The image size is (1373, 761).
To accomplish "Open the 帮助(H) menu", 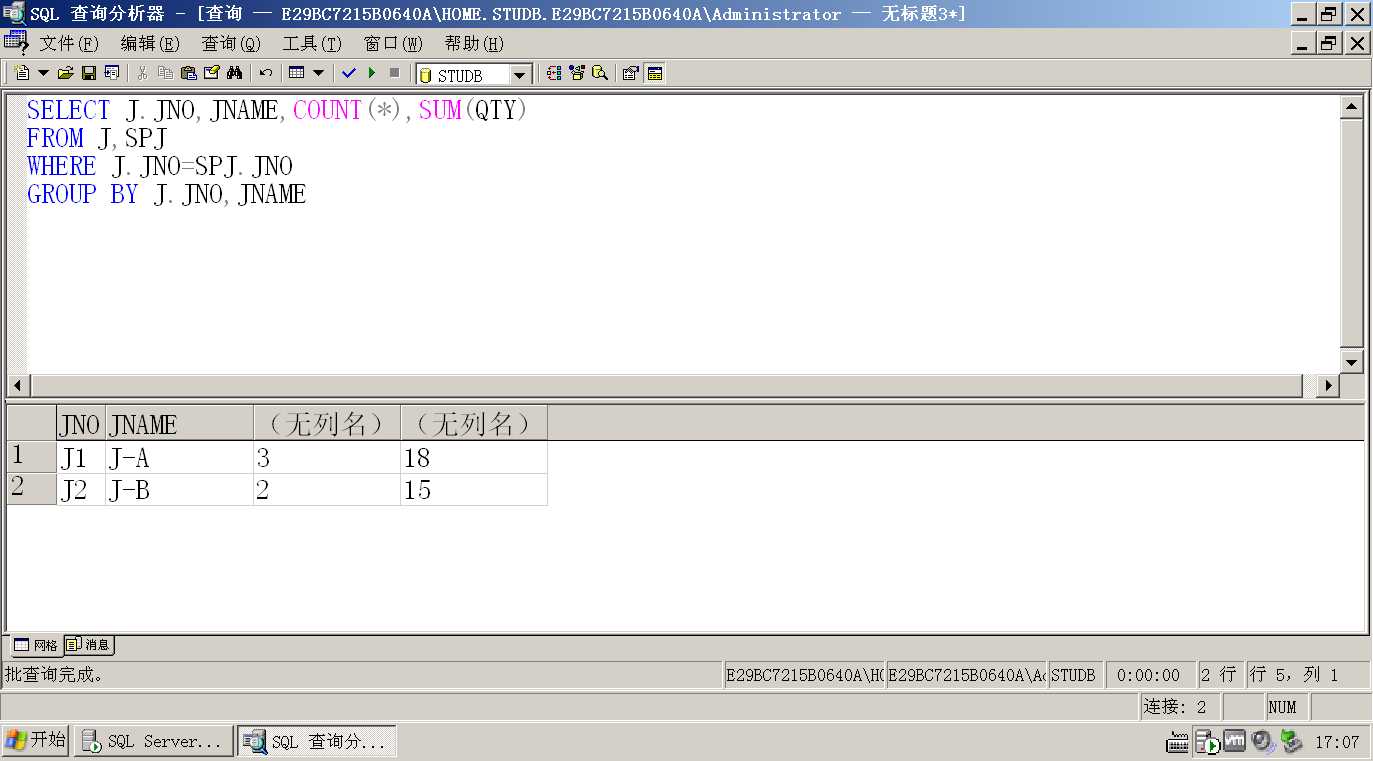I will click(x=474, y=43).
